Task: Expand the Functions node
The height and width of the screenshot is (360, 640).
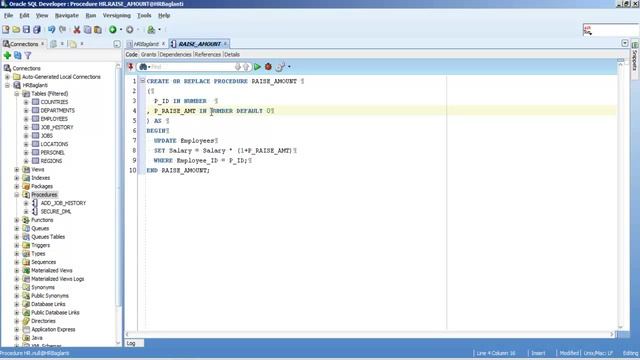Action: pos(17,220)
